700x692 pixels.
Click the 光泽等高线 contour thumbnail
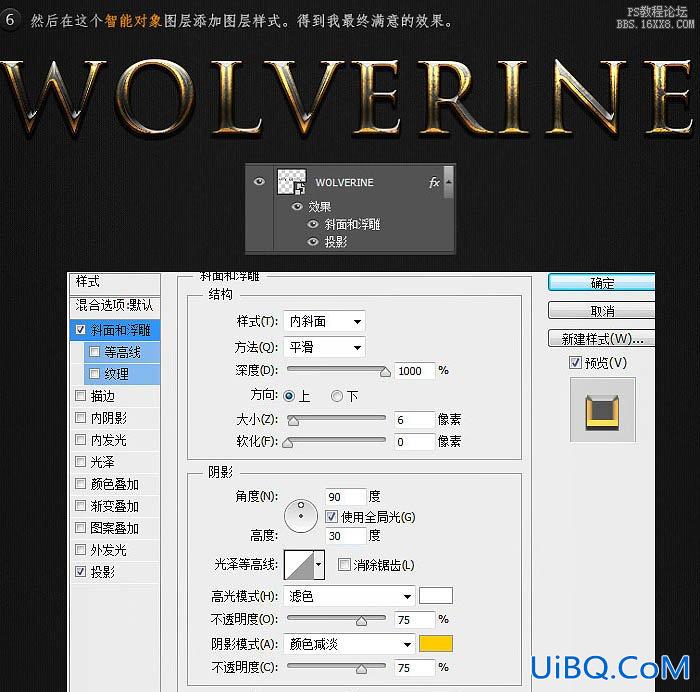pyautogui.click(x=299, y=564)
